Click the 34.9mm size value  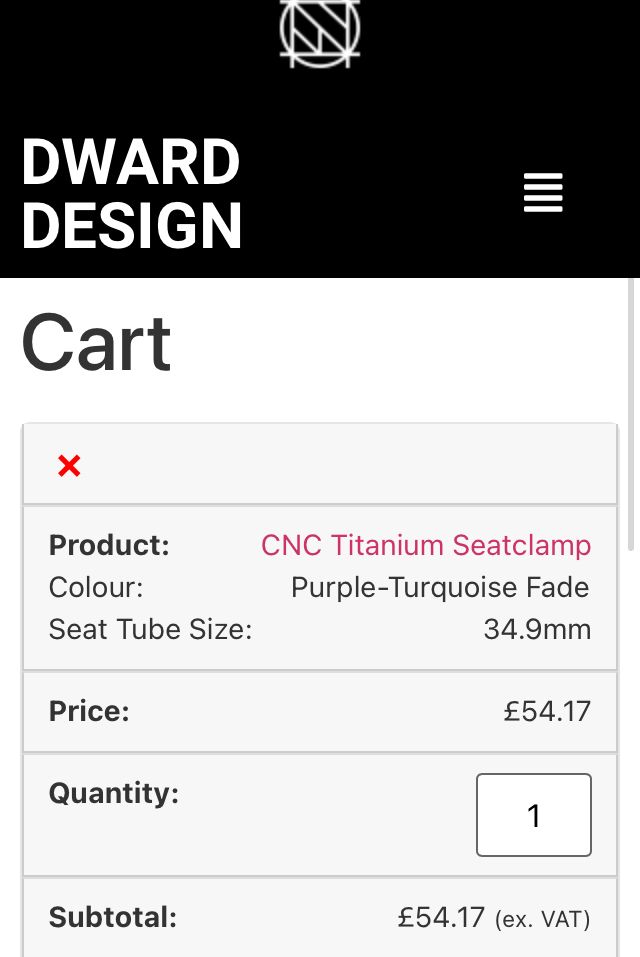(537, 629)
